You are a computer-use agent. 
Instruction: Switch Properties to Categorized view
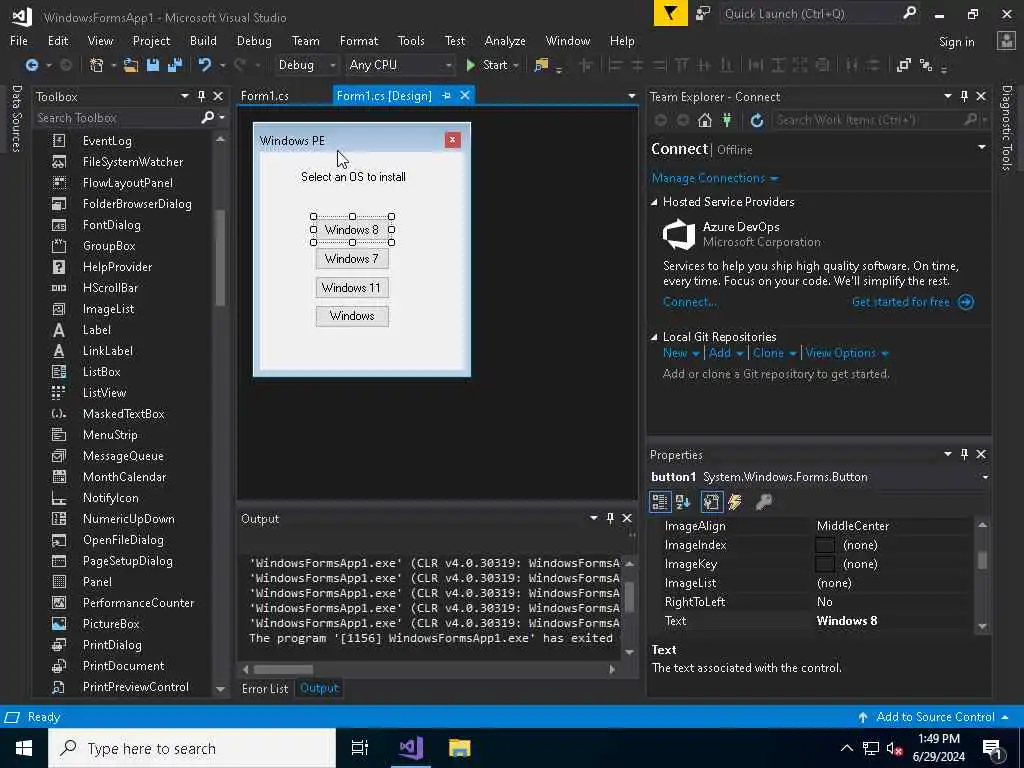click(660, 502)
